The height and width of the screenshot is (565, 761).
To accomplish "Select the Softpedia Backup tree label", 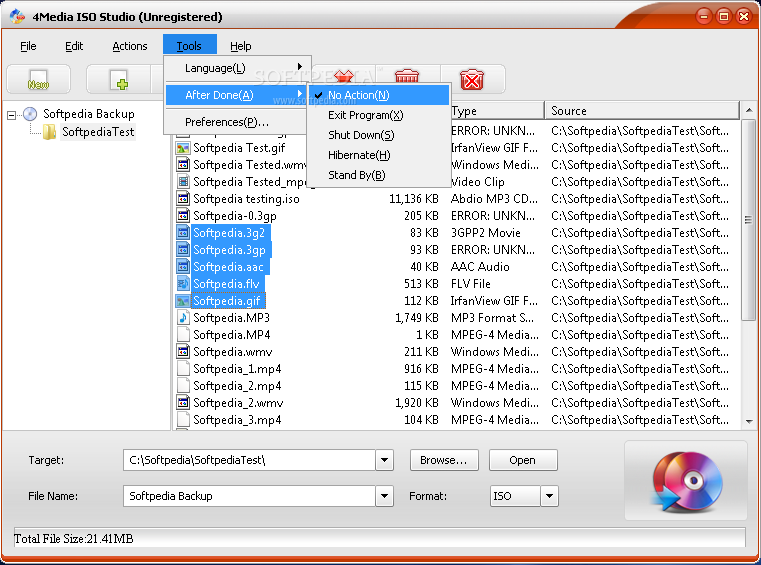I will coord(89,114).
